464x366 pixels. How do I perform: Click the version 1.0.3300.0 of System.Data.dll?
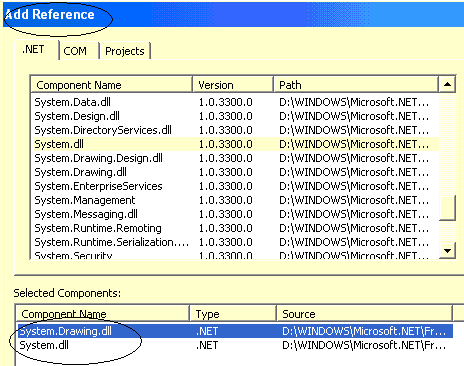tap(226, 102)
